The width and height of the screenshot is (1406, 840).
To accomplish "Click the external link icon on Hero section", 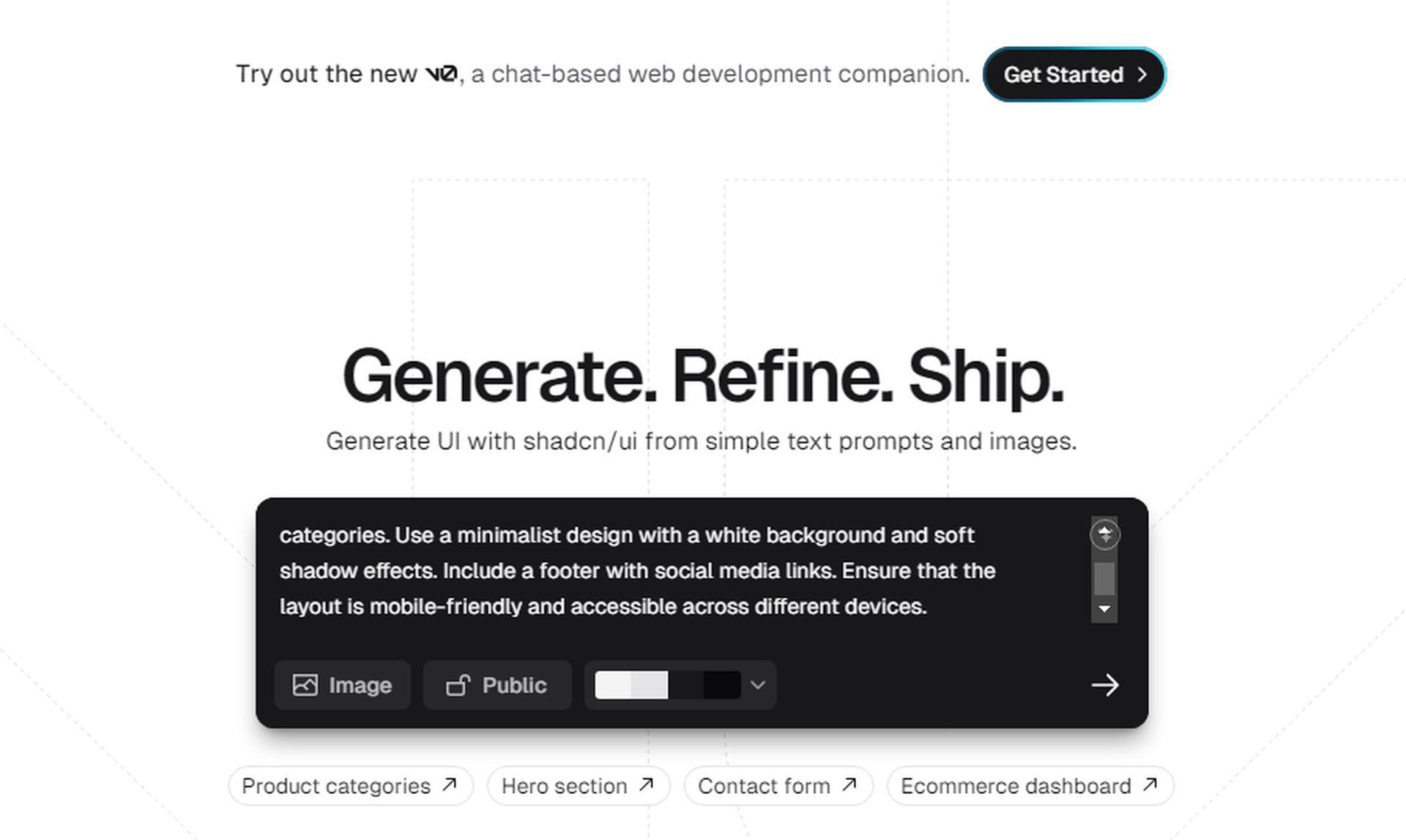I will tap(649, 786).
